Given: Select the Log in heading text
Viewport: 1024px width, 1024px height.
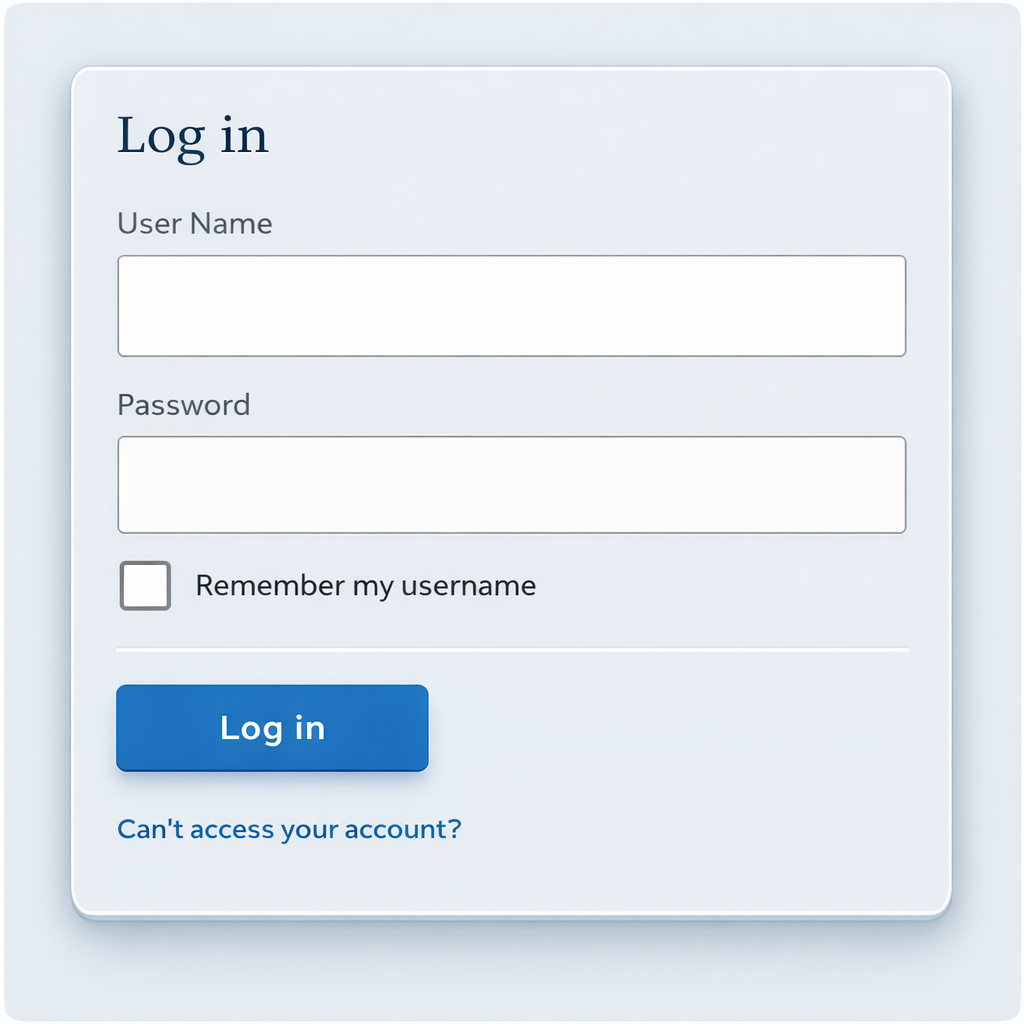Looking at the screenshot, I should [193, 136].
